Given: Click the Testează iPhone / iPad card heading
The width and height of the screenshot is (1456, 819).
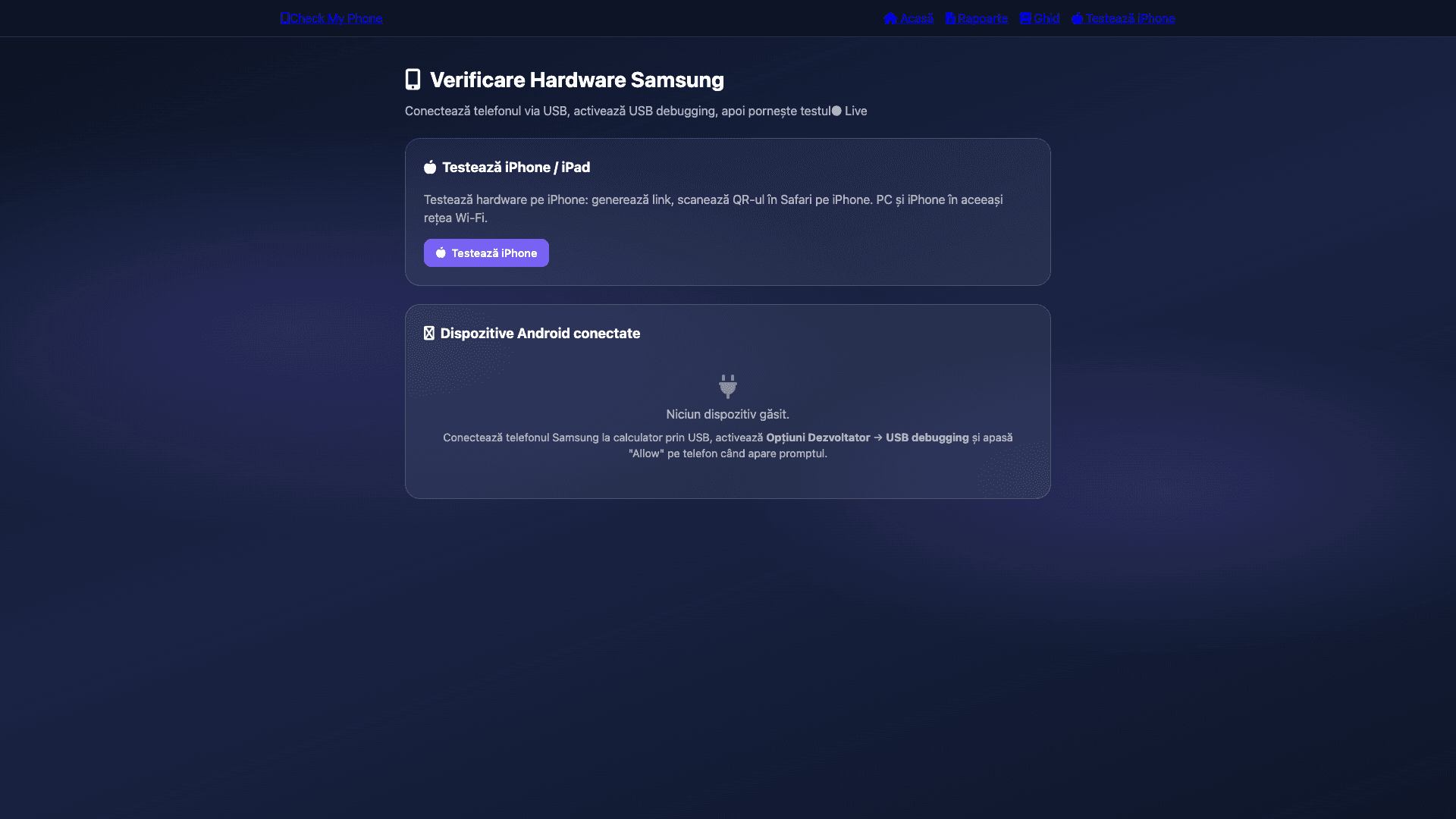Looking at the screenshot, I should (x=516, y=168).
